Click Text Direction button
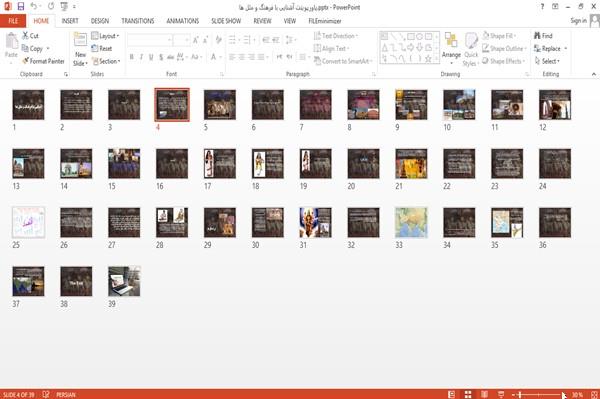 [336, 36]
